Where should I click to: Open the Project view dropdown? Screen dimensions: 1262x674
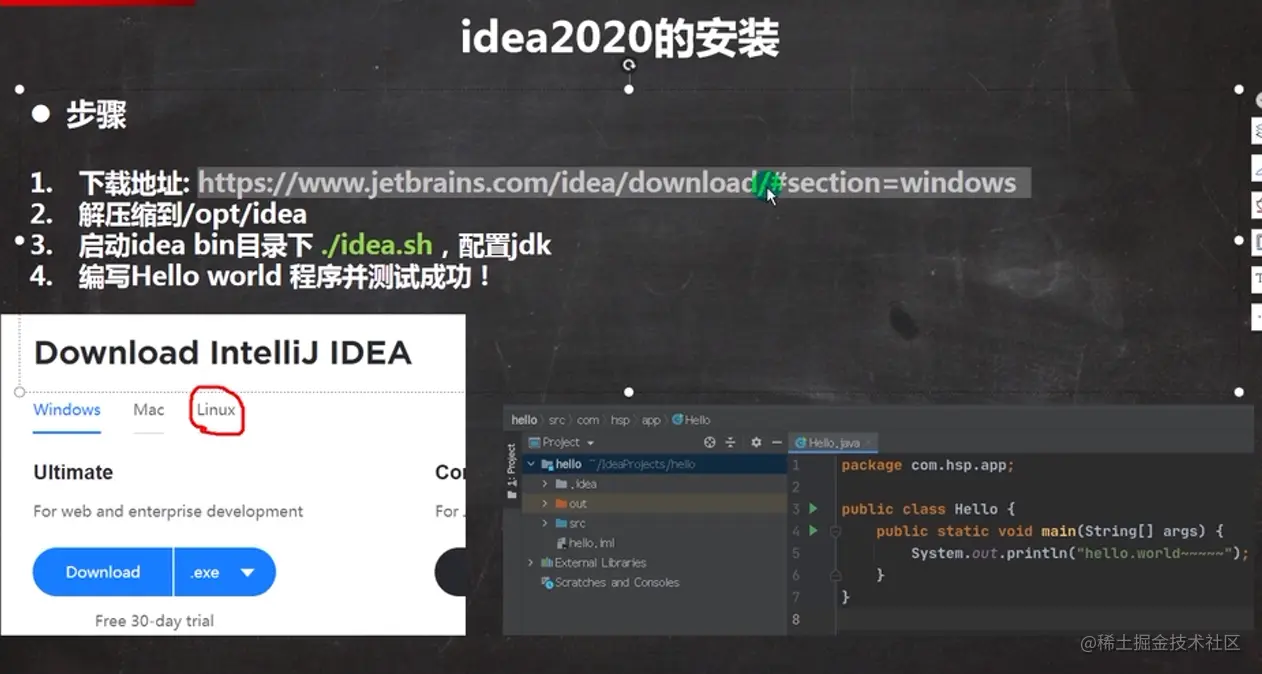(x=590, y=442)
